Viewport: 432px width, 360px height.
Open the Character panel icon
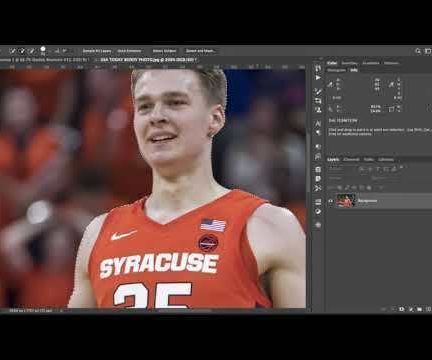coord(318,123)
